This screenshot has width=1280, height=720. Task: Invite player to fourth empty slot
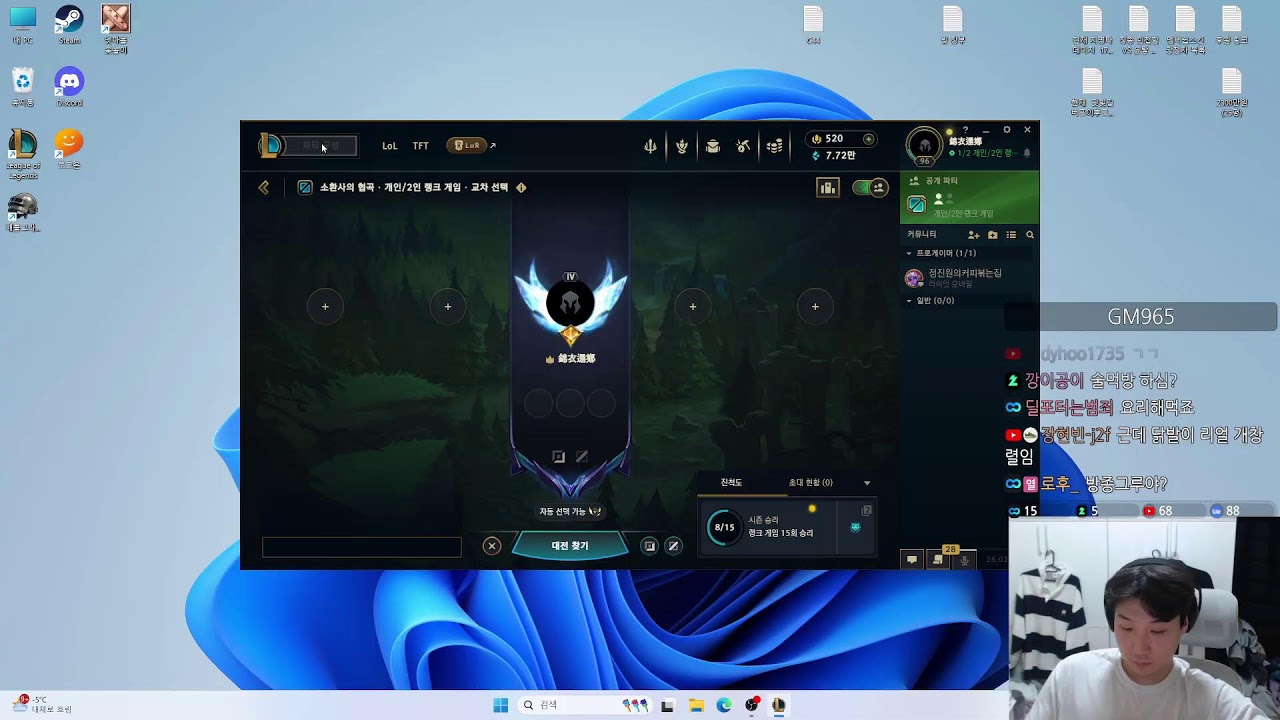(815, 307)
